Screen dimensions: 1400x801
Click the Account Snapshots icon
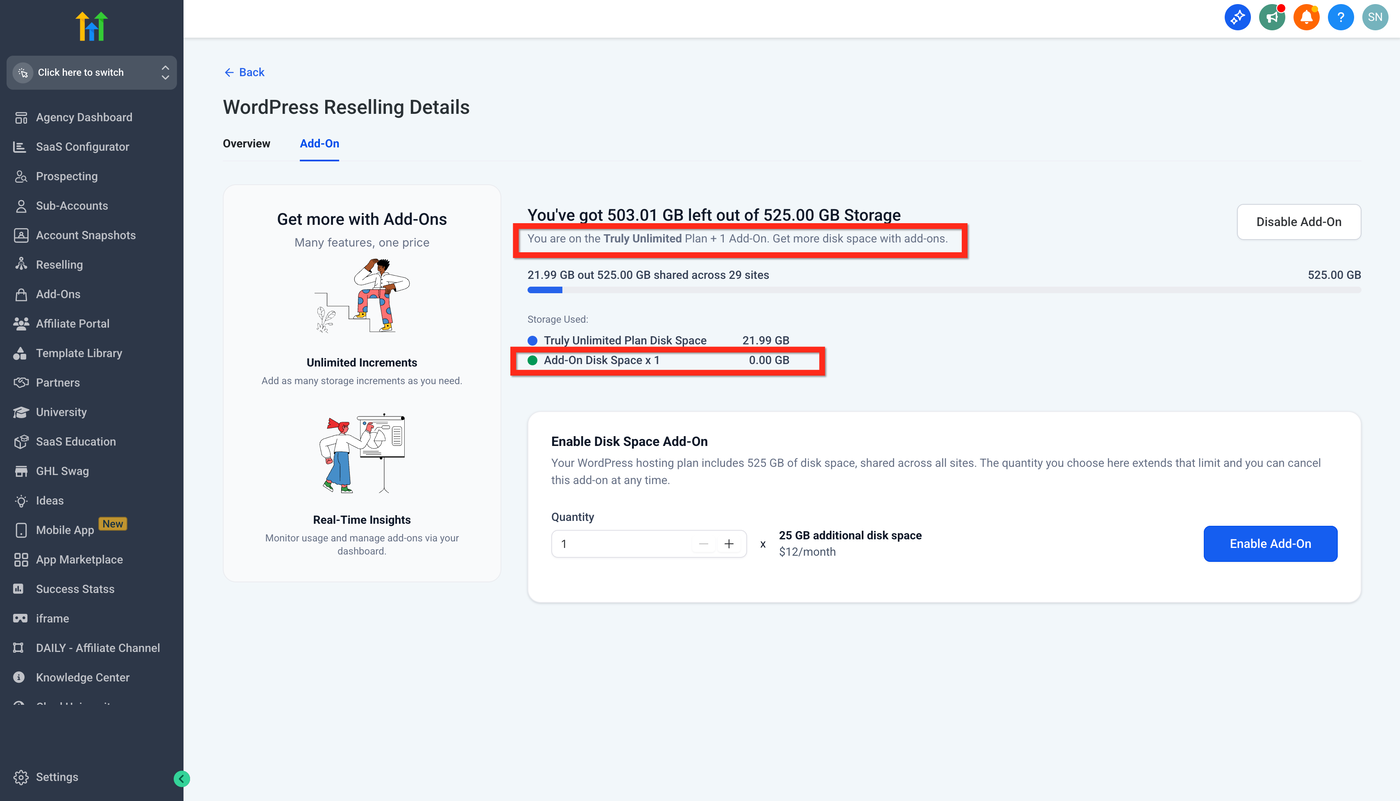point(21,235)
